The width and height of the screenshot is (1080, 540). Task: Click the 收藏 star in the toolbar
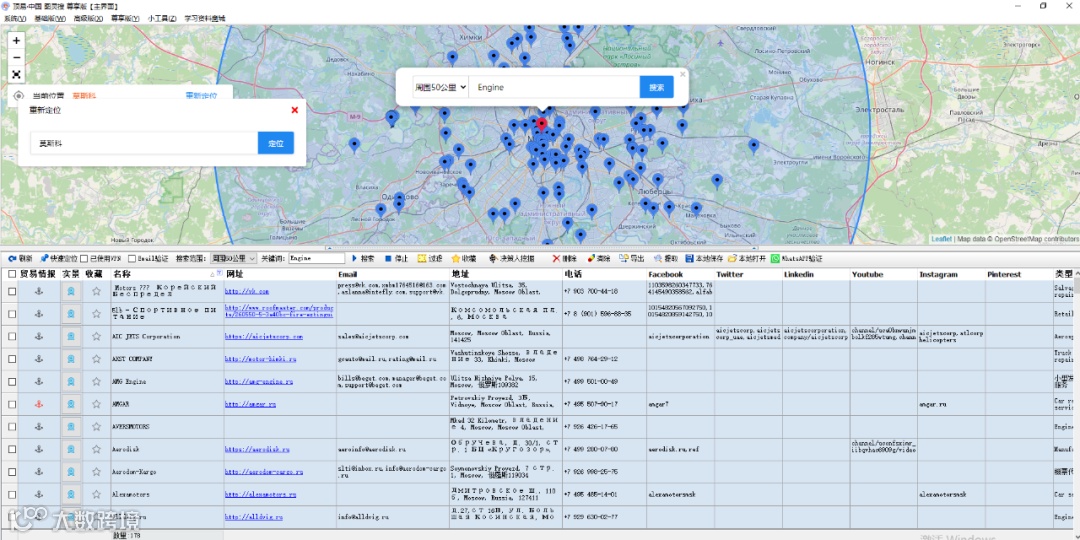(455, 258)
